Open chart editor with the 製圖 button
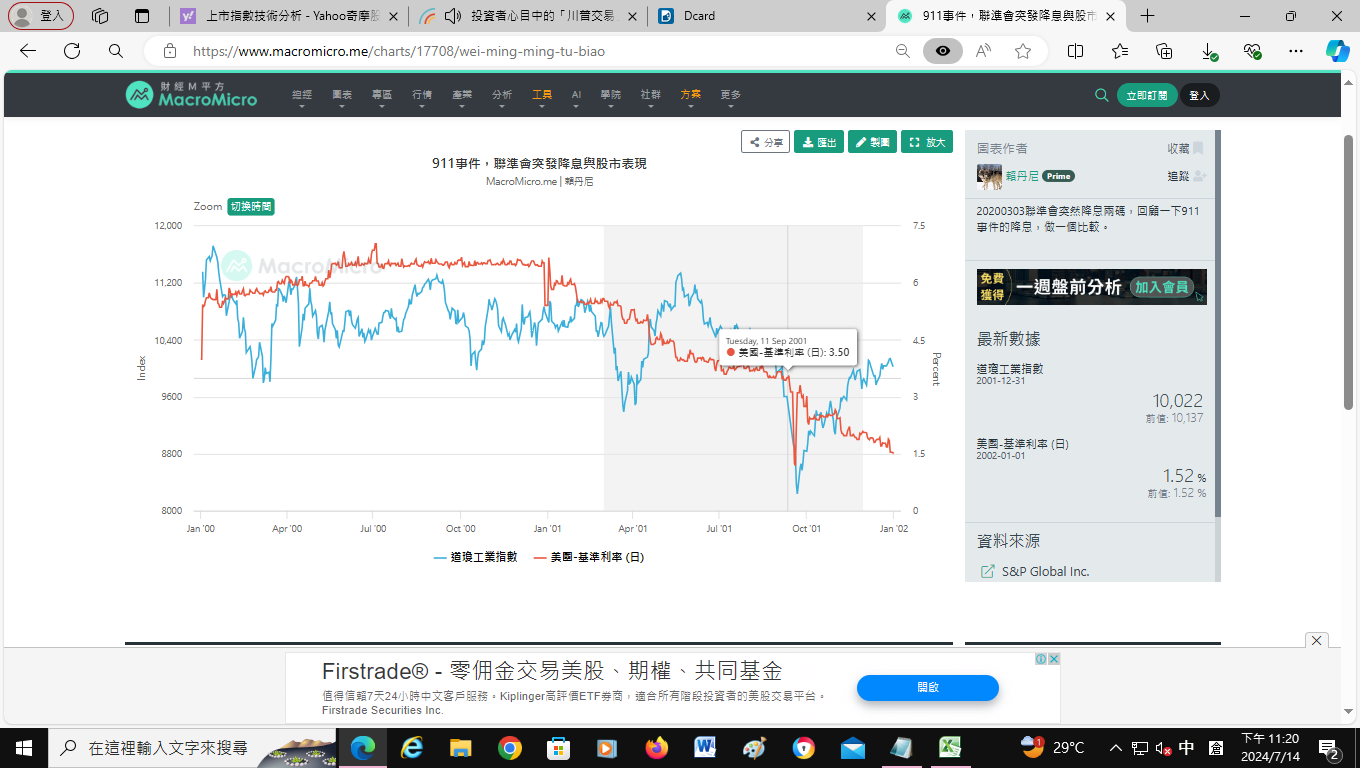The height and width of the screenshot is (768, 1360). tap(872, 142)
